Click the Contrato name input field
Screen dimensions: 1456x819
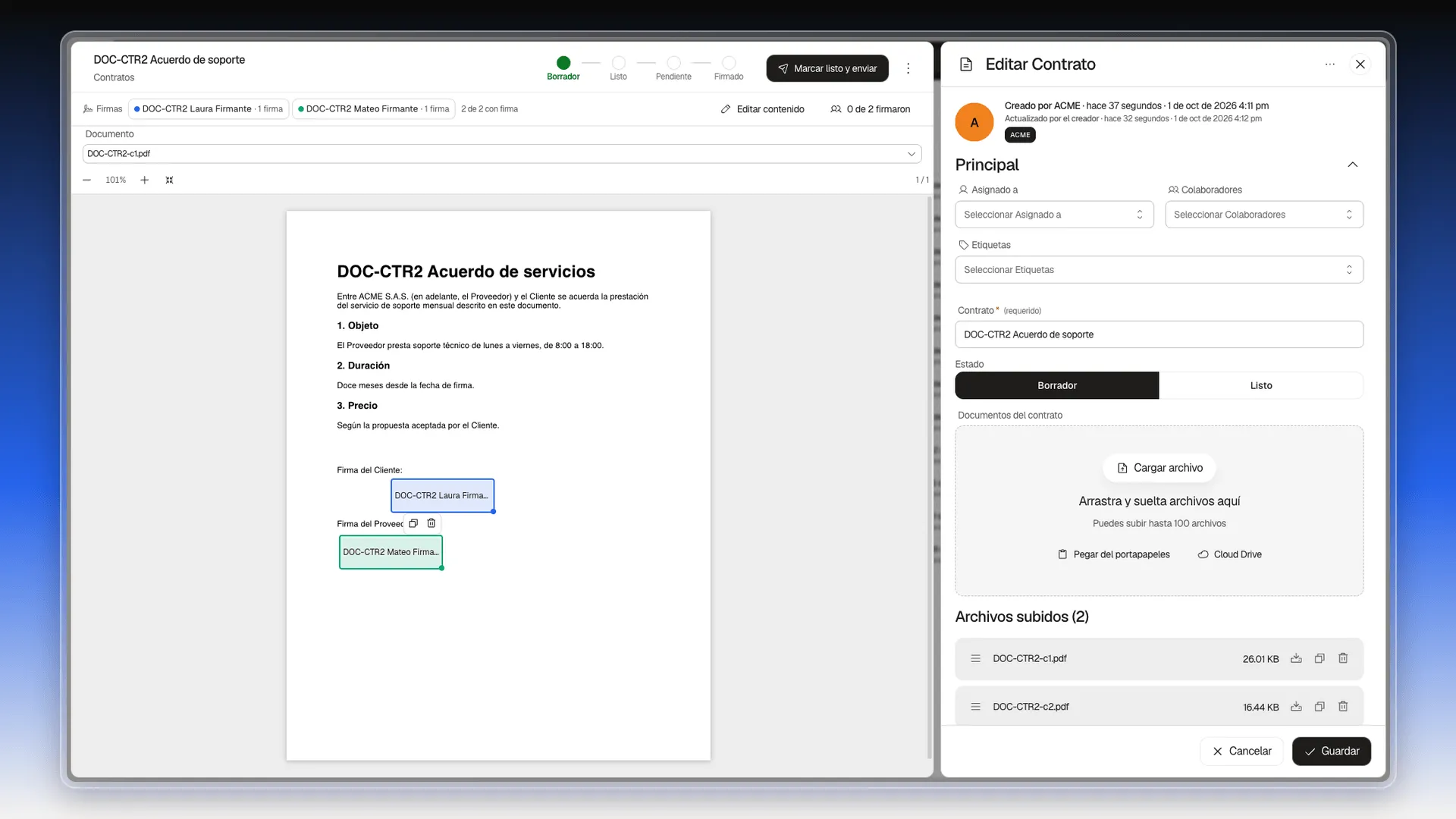pyautogui.click(x=1159, y=334)
